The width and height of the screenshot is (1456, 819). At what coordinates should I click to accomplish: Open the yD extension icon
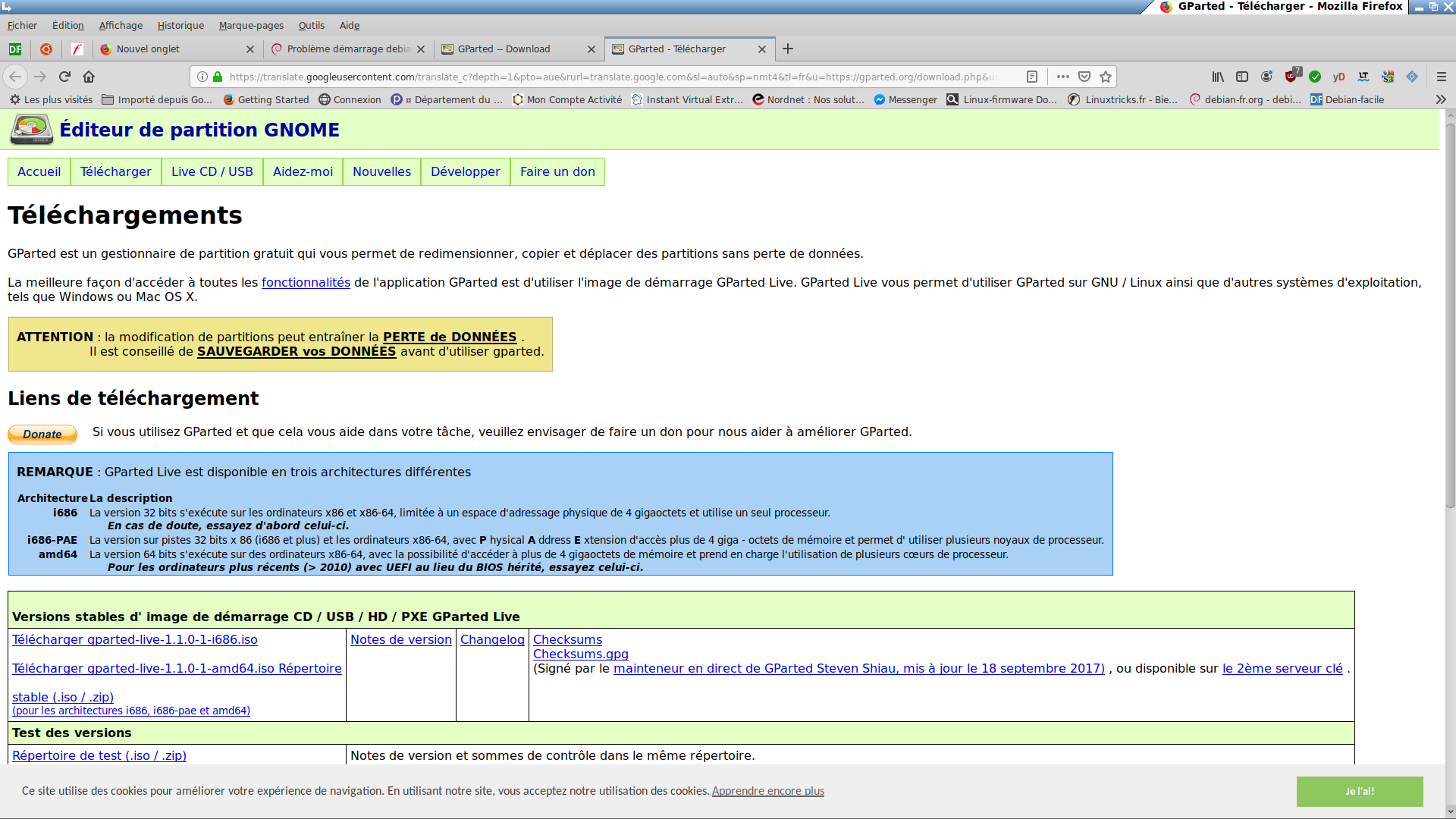1339,77
